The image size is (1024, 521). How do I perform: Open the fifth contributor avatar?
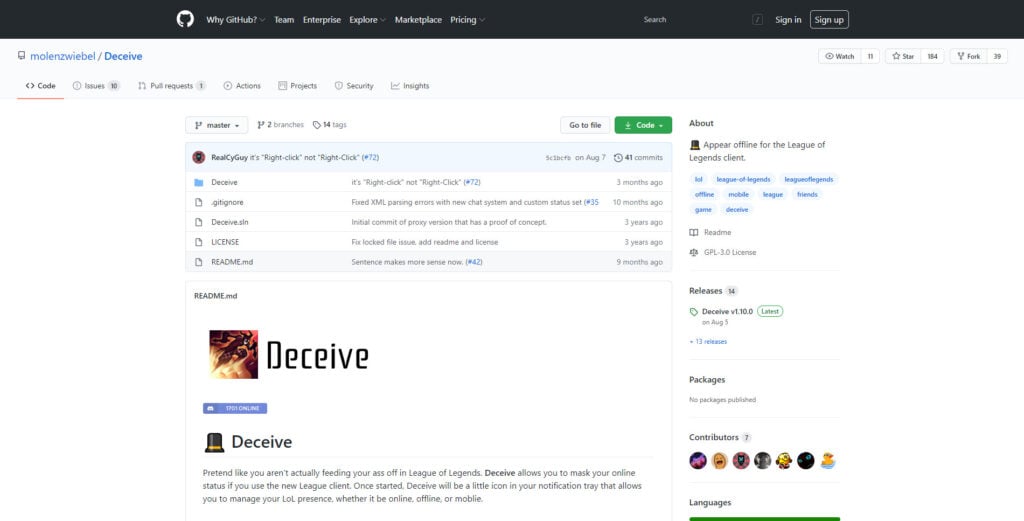(x=784, y=461)
